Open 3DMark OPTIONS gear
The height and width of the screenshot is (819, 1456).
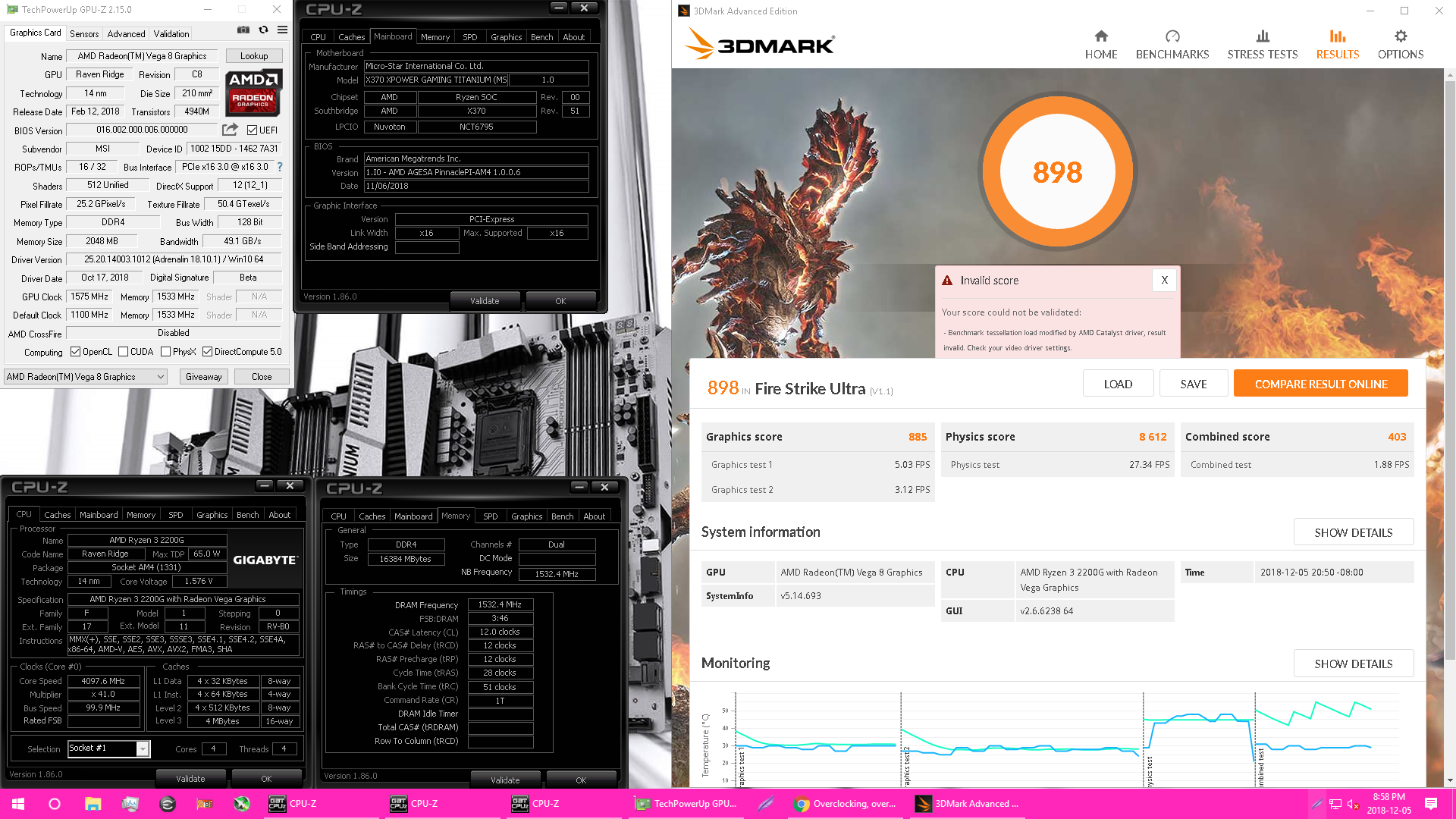1401,45
